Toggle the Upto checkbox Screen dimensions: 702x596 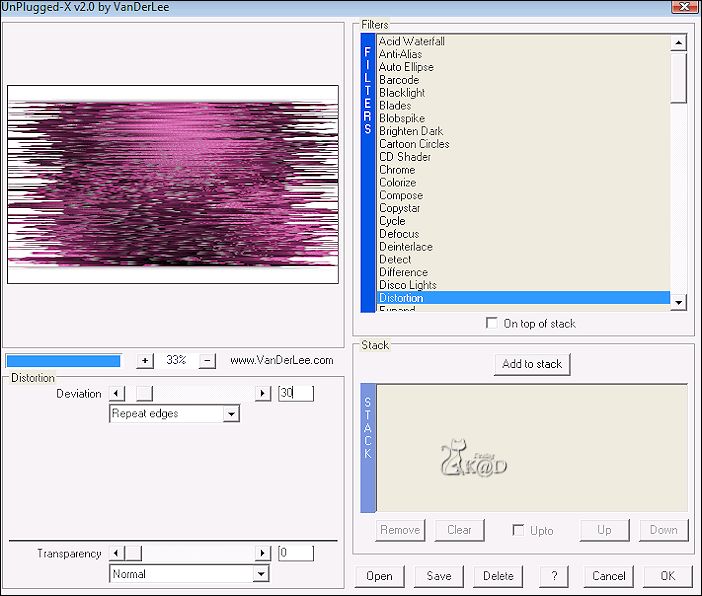pyautogui.click(x=518, y=530)
